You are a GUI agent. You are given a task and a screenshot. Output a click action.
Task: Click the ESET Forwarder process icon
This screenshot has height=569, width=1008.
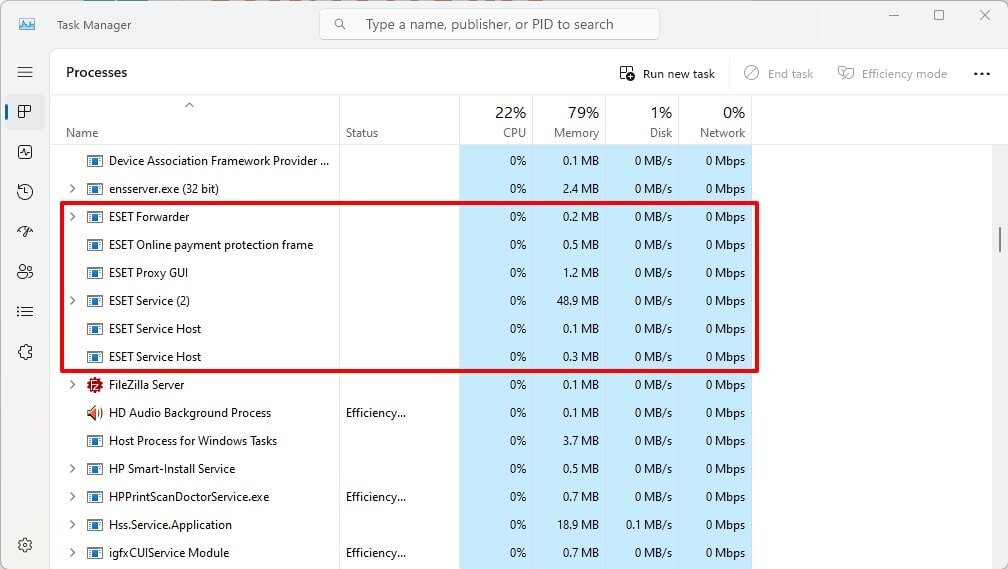(x=94, y=217)
